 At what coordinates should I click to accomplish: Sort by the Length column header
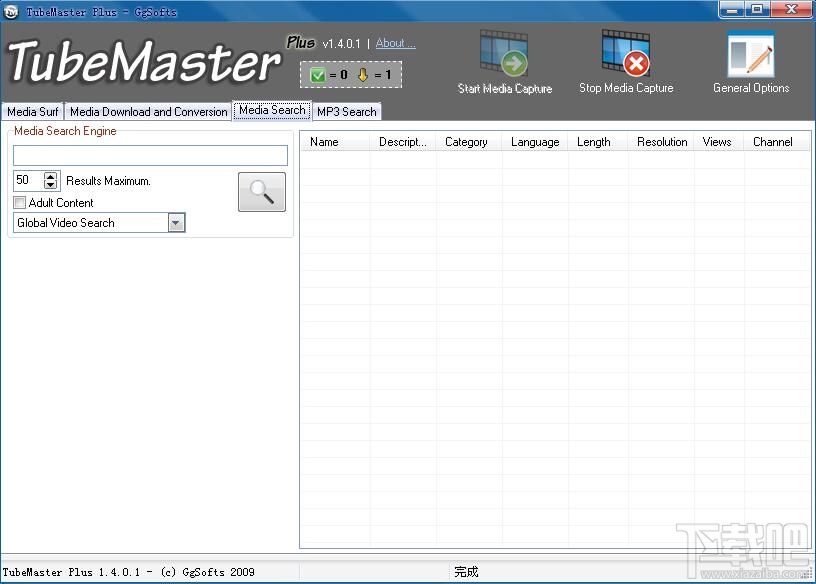point(597,142)
